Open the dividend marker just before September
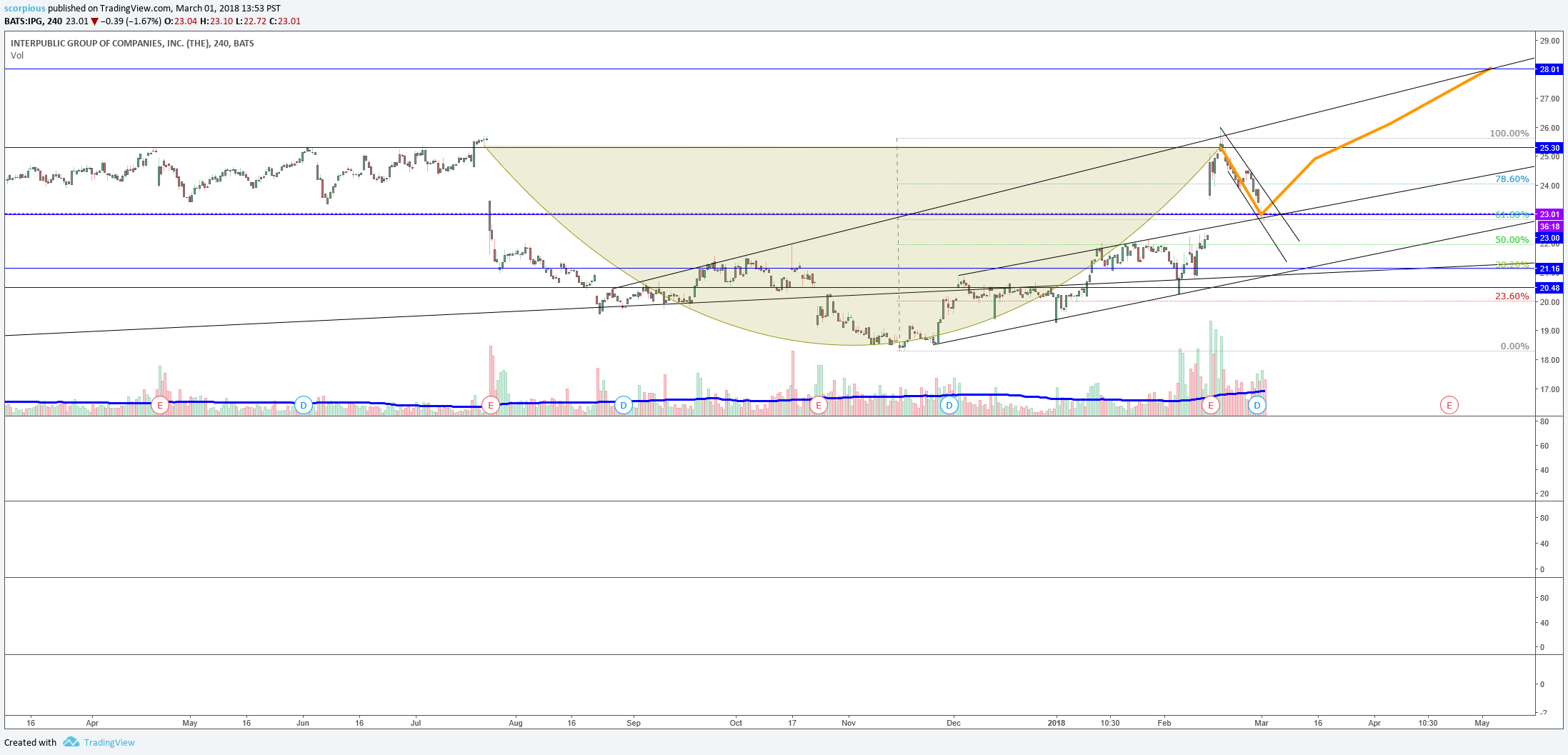The width and height of the screenshot is (1568, 755). [624, 406]
